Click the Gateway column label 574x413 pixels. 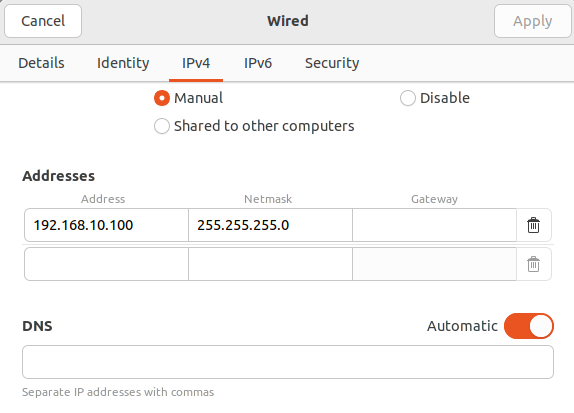point(434,199)
